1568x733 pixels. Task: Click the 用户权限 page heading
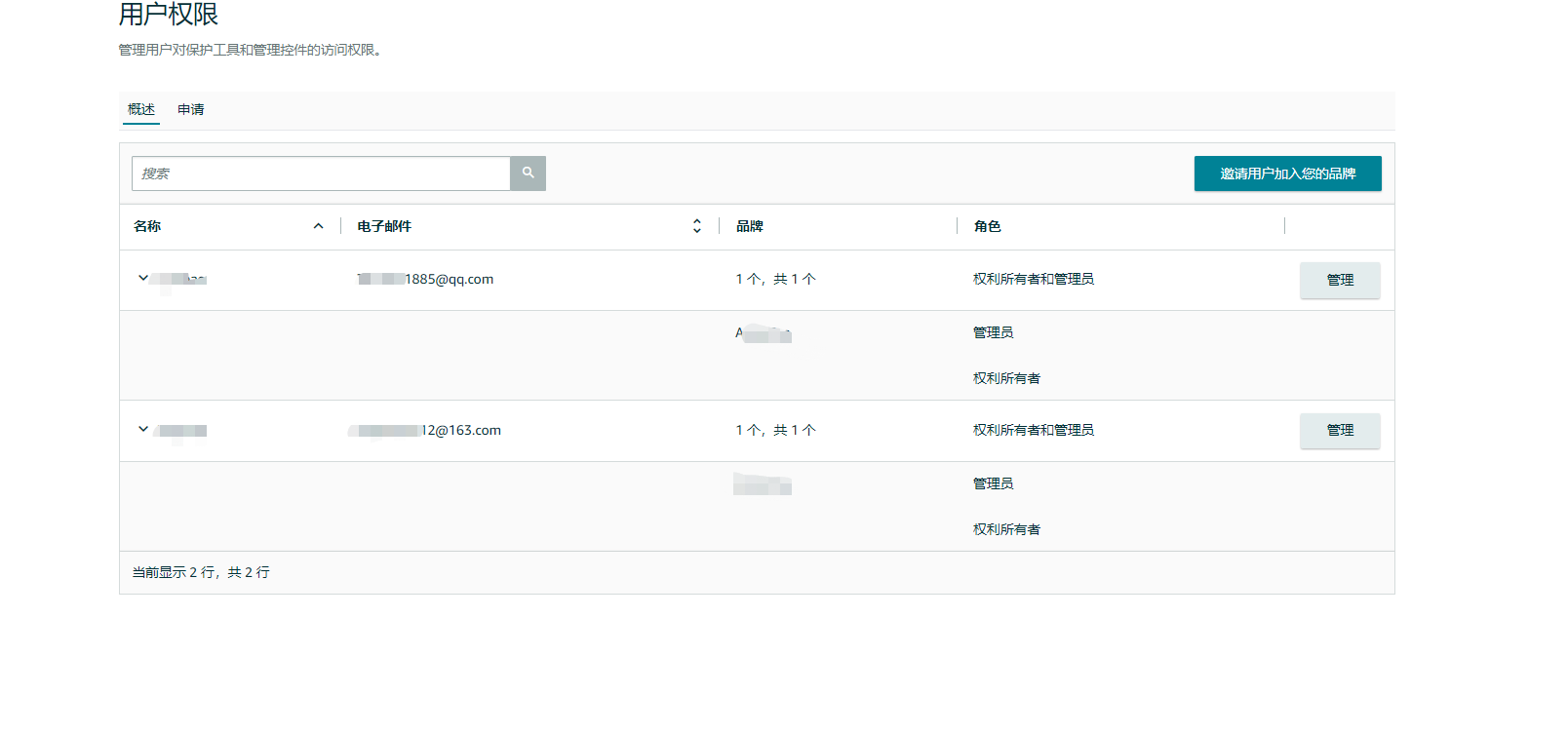[169, 15]
